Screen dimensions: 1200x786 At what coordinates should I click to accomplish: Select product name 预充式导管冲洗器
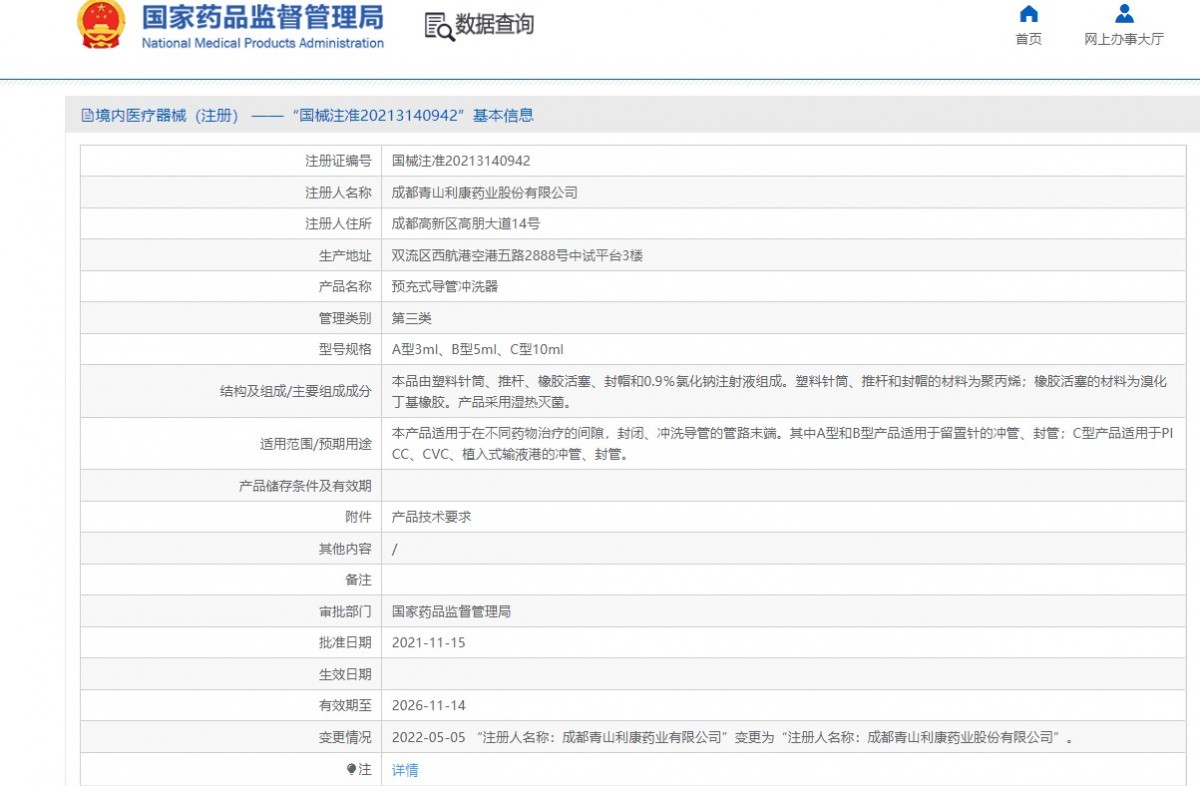pos(445,286)
